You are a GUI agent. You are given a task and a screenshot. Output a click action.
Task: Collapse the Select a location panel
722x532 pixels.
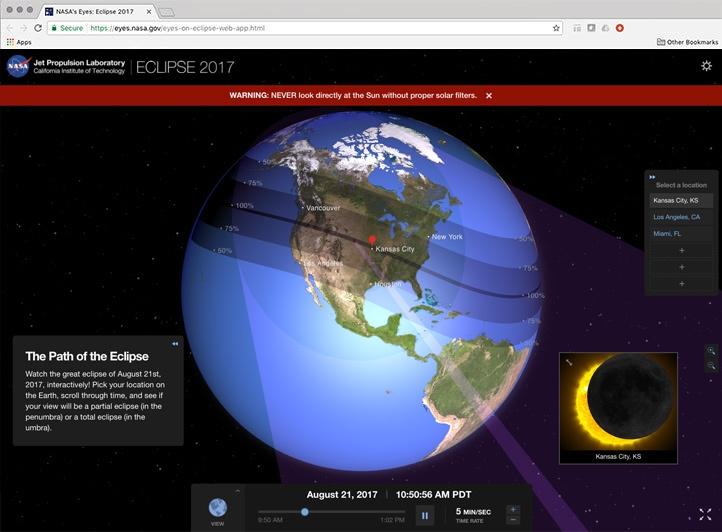coord(653,177)
